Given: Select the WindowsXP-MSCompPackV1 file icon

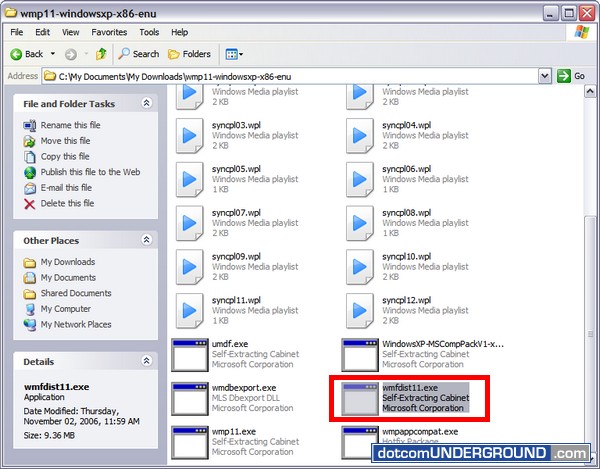Looking at the screenshot, I should point(360,355).
